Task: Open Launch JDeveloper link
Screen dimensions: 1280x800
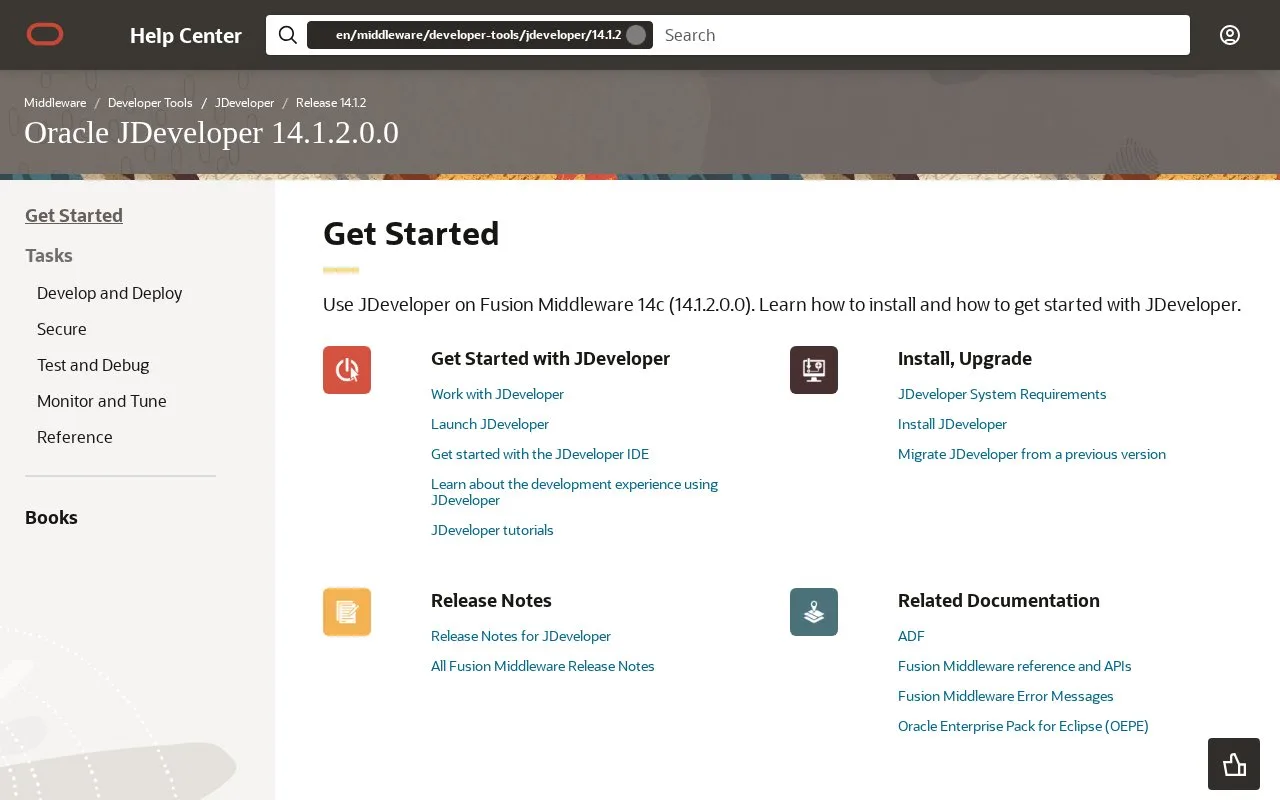Action: 490,424
